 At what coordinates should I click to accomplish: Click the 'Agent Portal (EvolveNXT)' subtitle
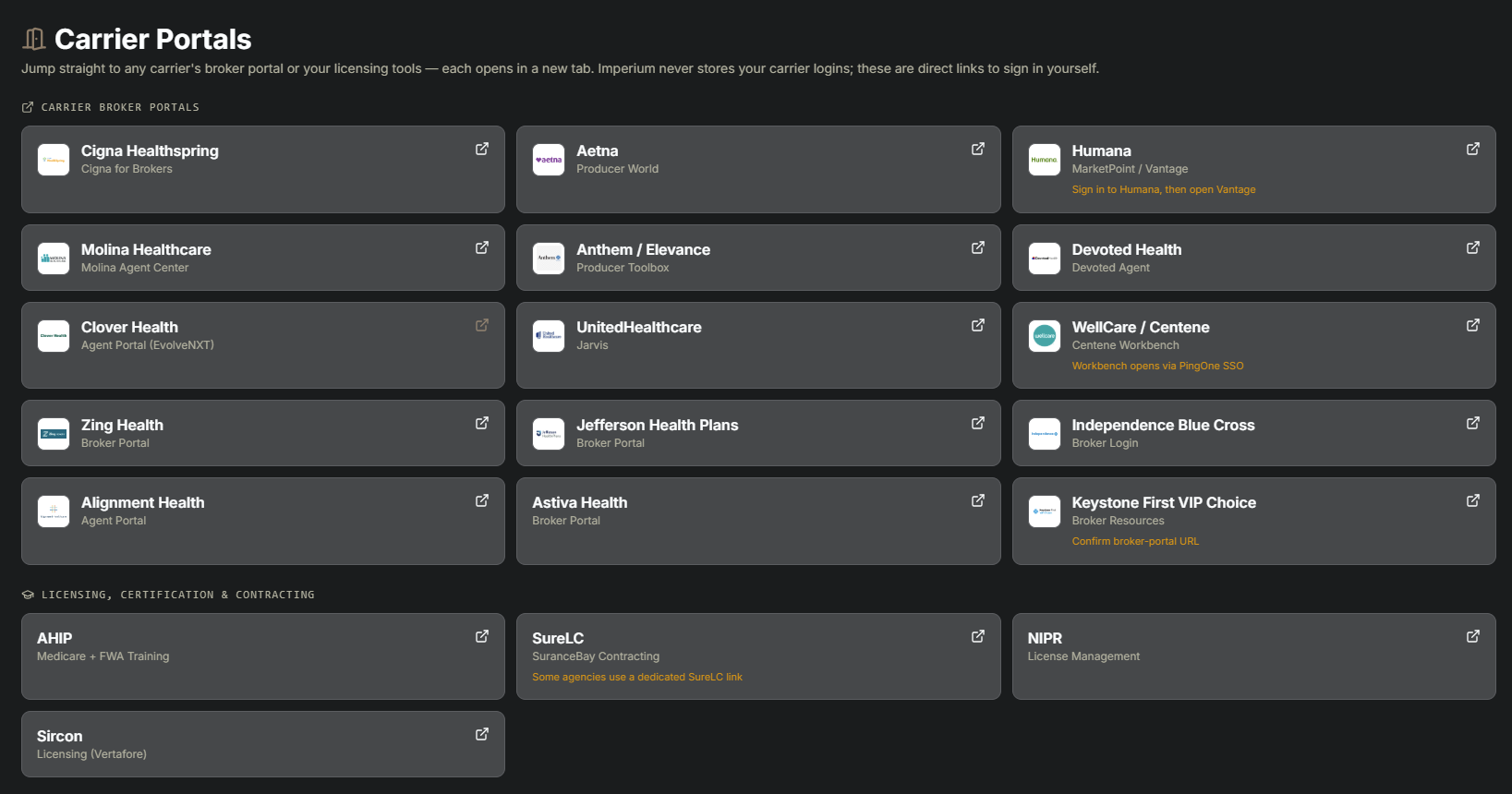pyautogui.click(x=148, y=345)
